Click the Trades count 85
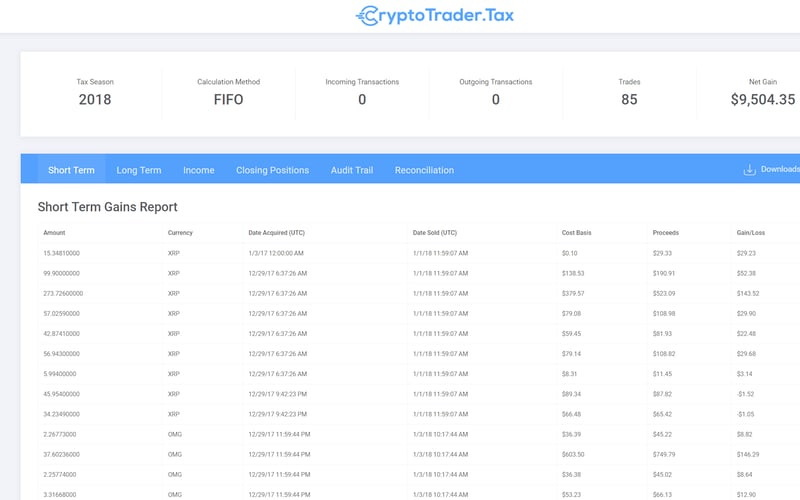 click(x=629, y=99)
